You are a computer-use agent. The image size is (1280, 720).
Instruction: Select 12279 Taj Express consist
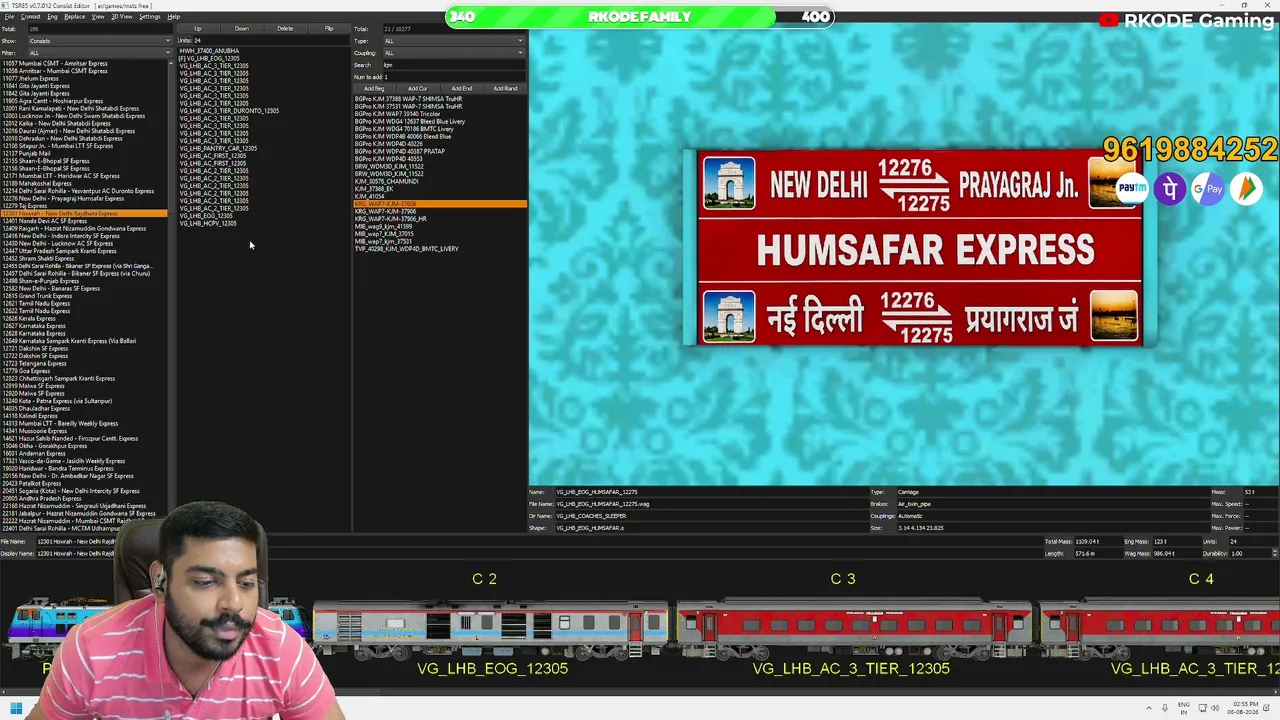(25, 206)
